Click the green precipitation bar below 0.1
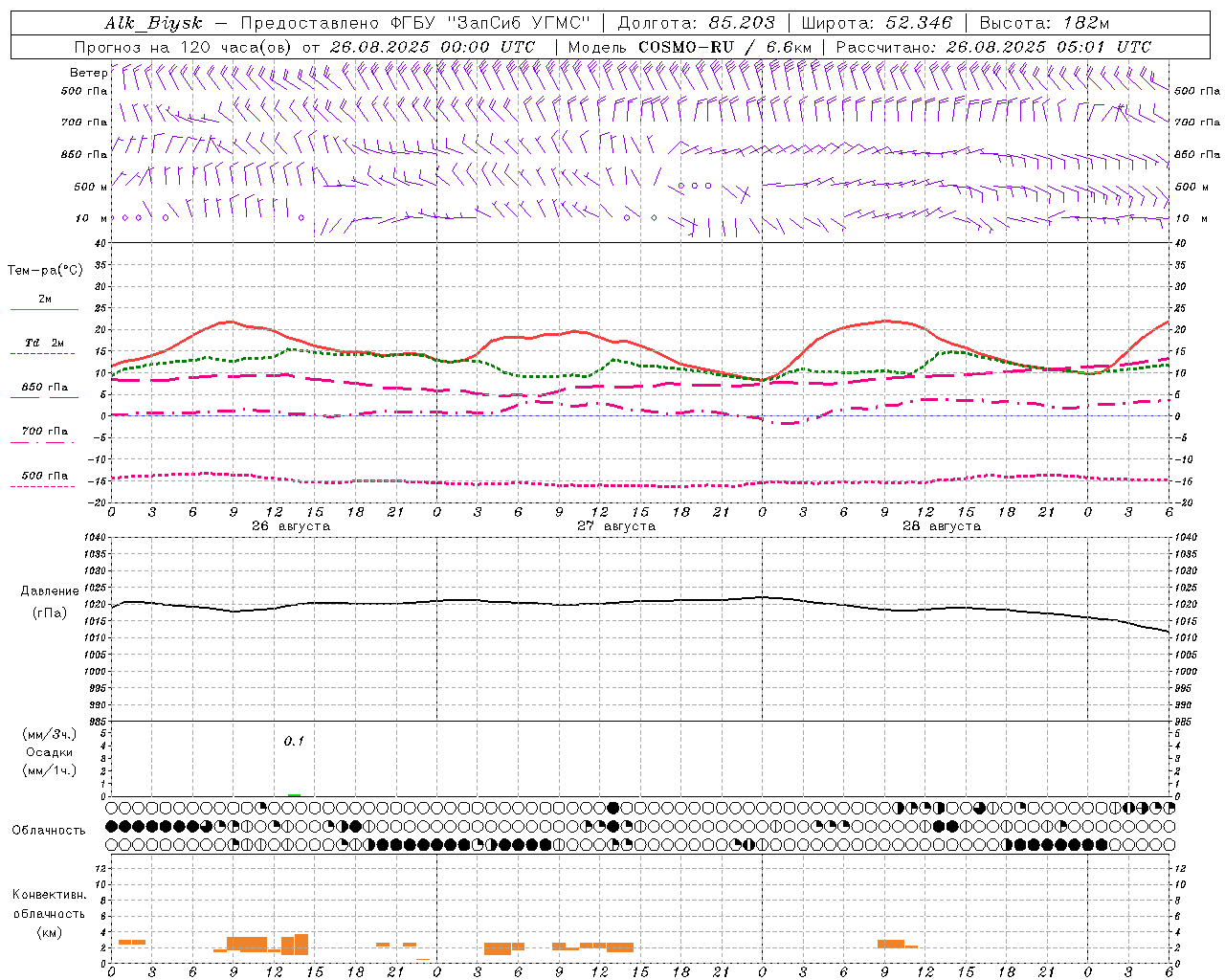 (294, 794)
